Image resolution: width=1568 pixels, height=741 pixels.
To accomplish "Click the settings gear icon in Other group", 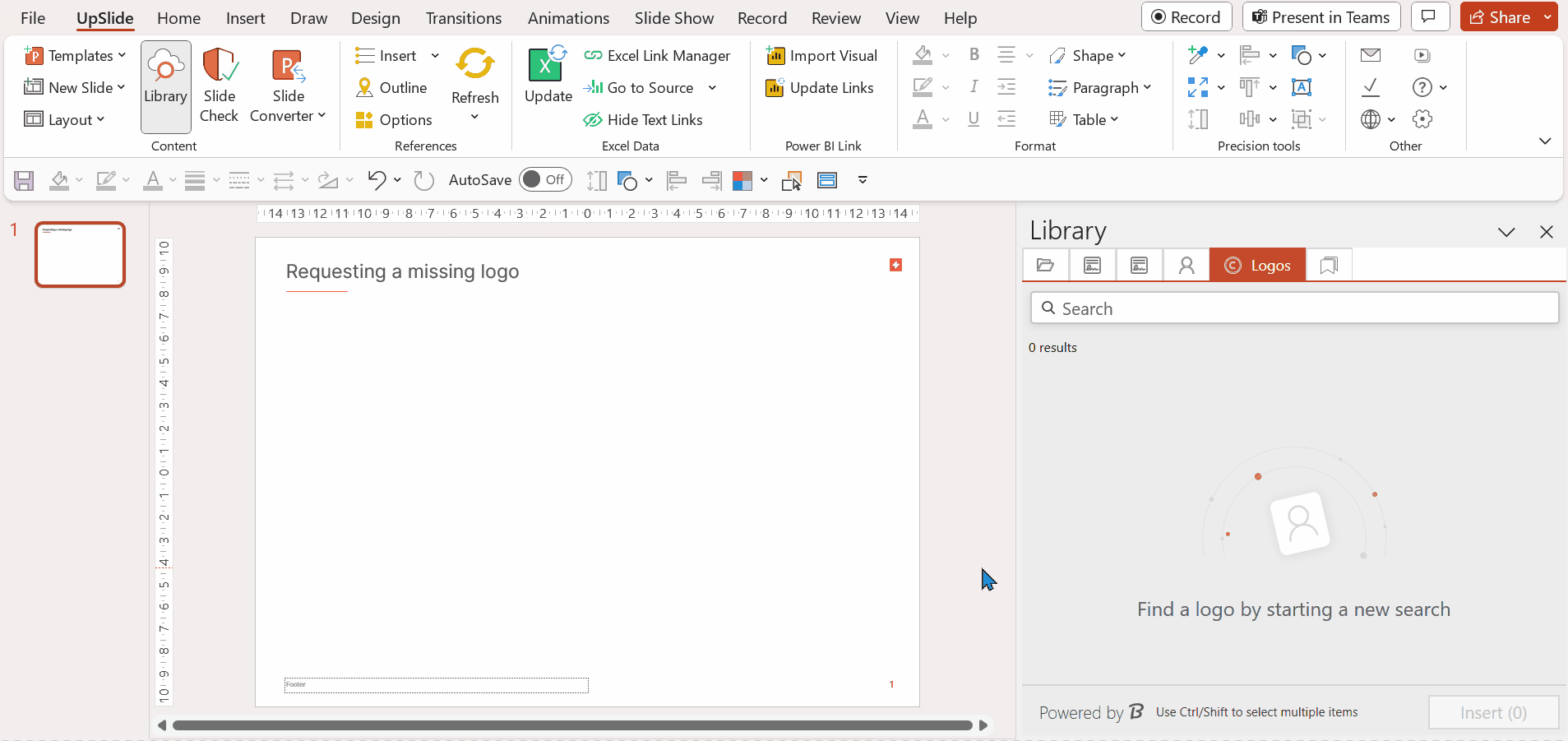I will coord(1422,119).
